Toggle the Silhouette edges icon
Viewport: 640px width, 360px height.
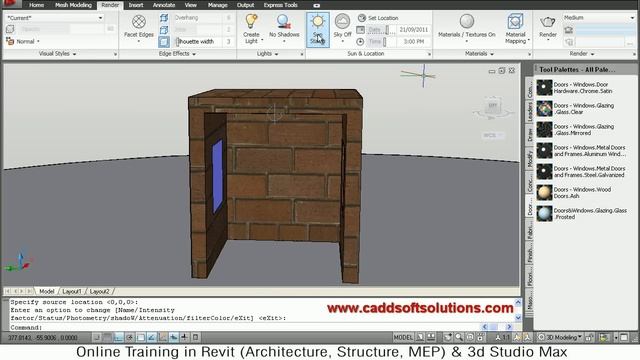pos(164,42)
